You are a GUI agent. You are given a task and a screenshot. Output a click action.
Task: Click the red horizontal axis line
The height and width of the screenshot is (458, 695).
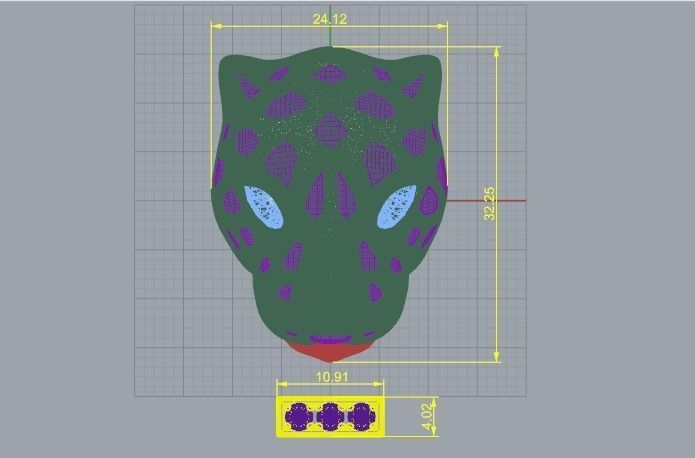coord(486,201)
